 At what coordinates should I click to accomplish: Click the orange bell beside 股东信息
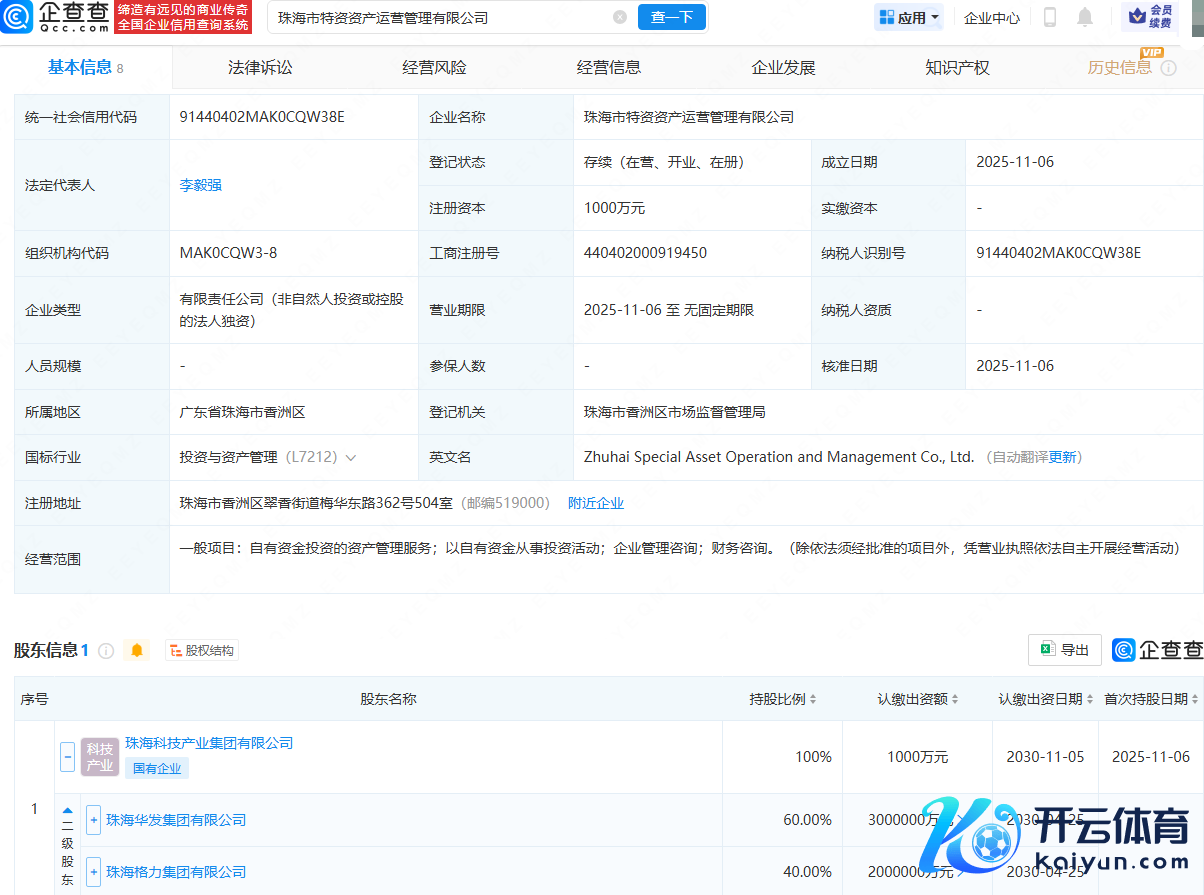click(x=137, y=650)
